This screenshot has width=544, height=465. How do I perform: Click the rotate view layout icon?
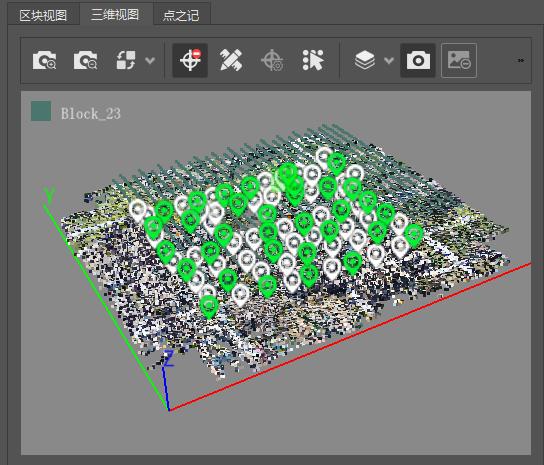pyautogui.click(x=126, y=60)
